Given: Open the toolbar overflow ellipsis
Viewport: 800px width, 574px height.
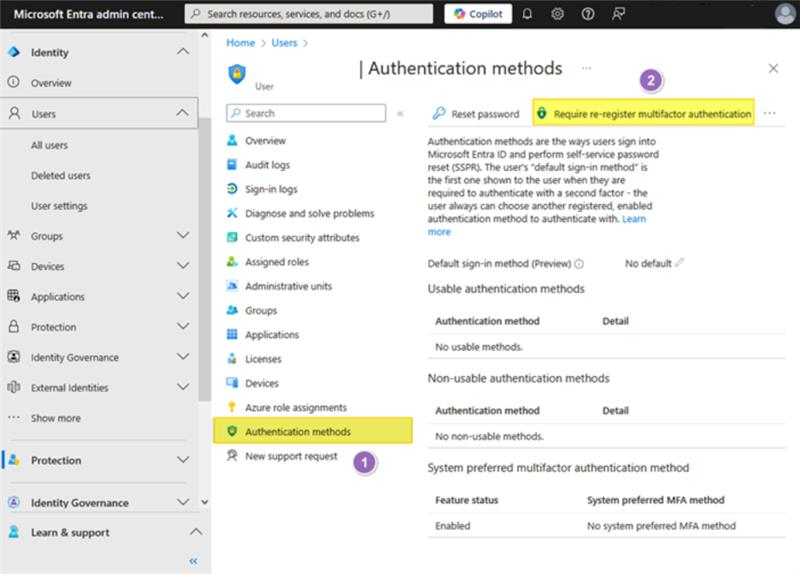Looking at the screenshot, I should (x=769, y=113).
